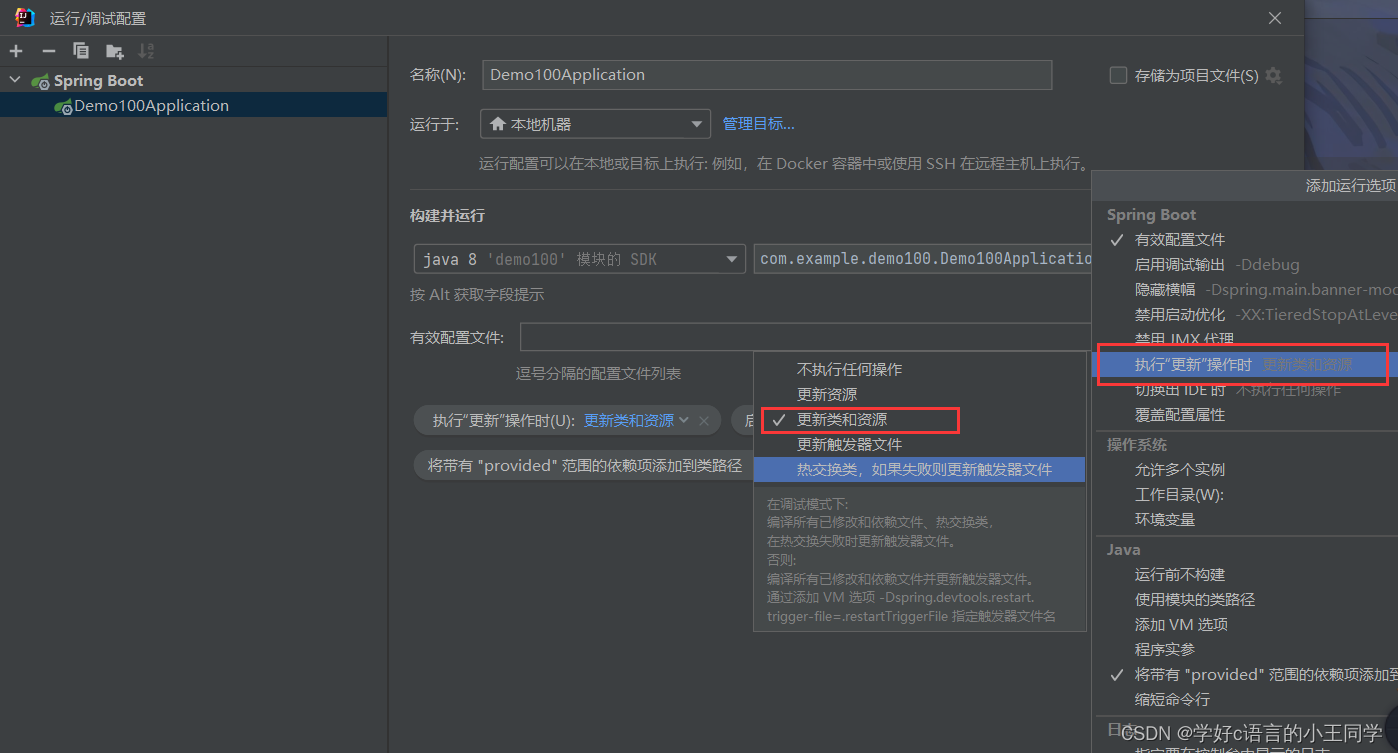Select 环境变量 option
The height and width of the screenshot is (753, 1398).
[x=1247, y=520]
